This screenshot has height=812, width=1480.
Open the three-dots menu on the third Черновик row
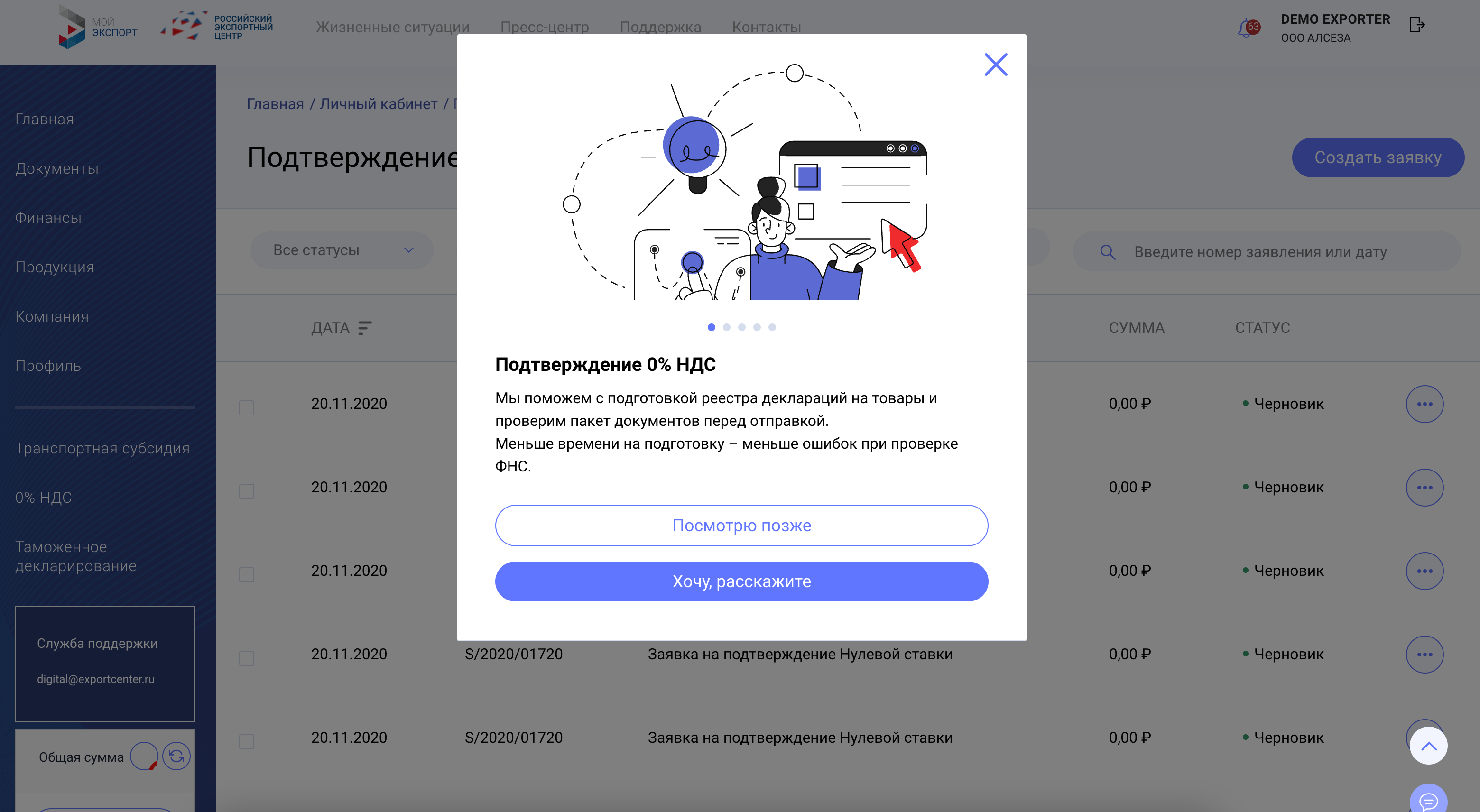coord(1424,571)
